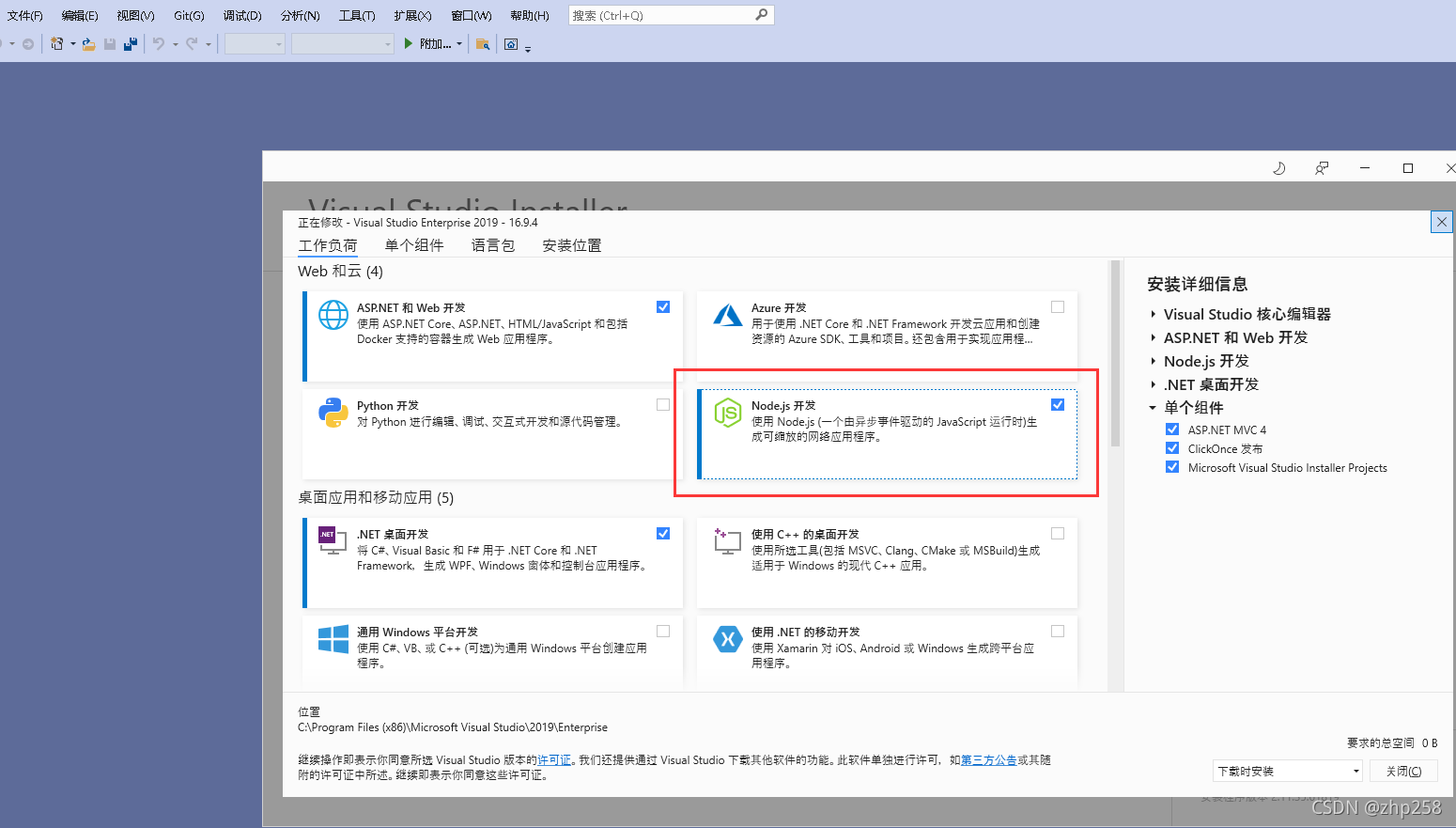Collapse the 单个组件 details section
Viewport: 1456px width, 828px height.
pos(1153,408)
